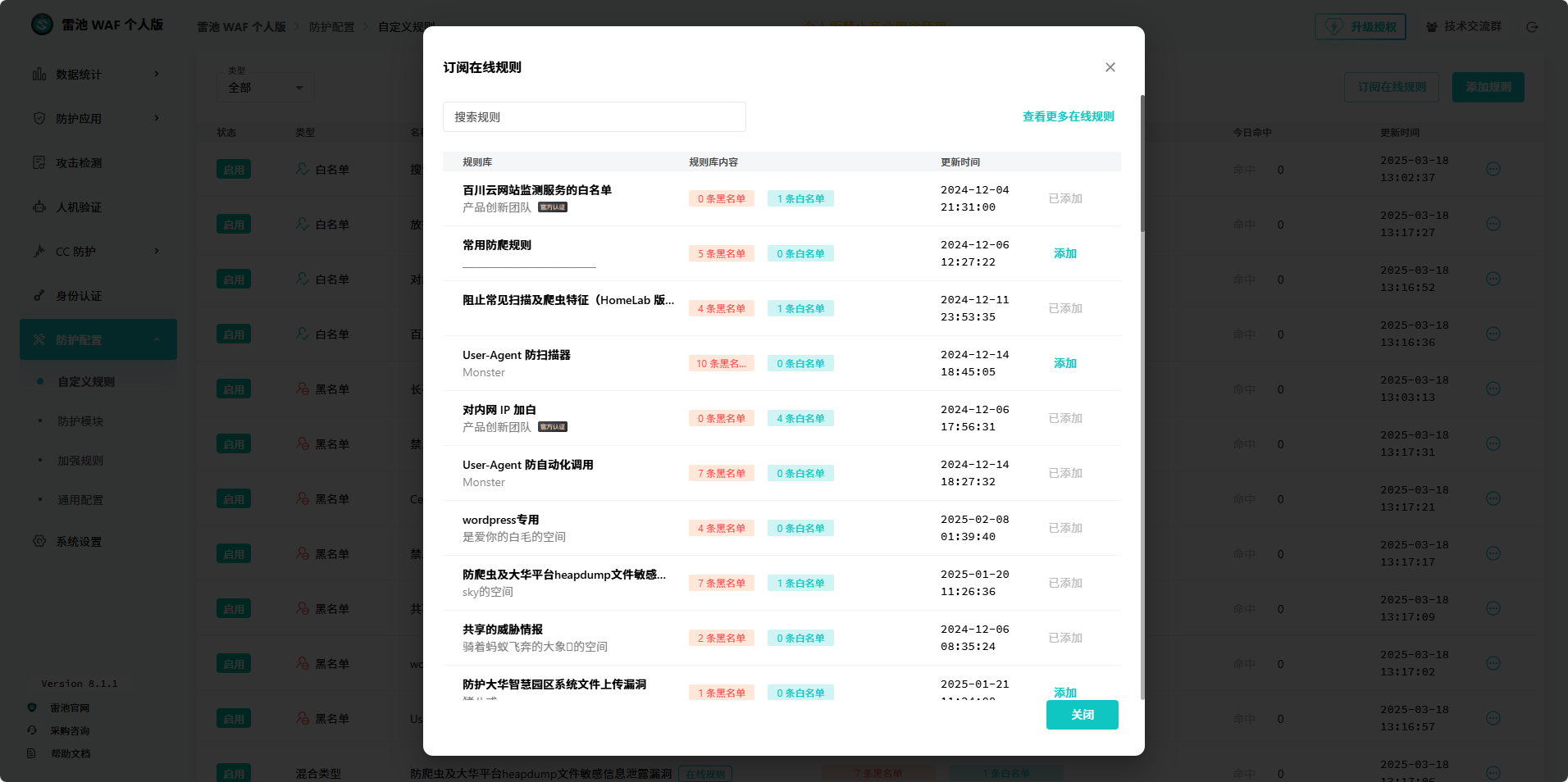Click the 关闭 button in dialog
The height and width of the screenshot is (782, 1568).
pyautogui.click(x=1083, y=715)
